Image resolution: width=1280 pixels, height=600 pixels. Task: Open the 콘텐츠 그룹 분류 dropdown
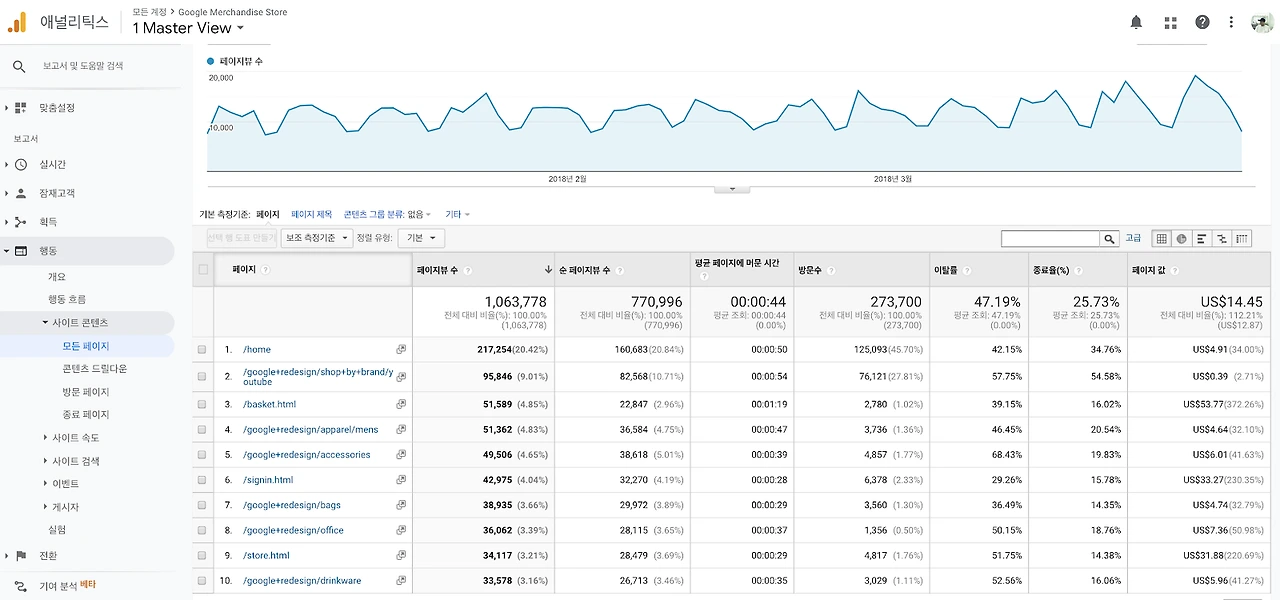387,214
